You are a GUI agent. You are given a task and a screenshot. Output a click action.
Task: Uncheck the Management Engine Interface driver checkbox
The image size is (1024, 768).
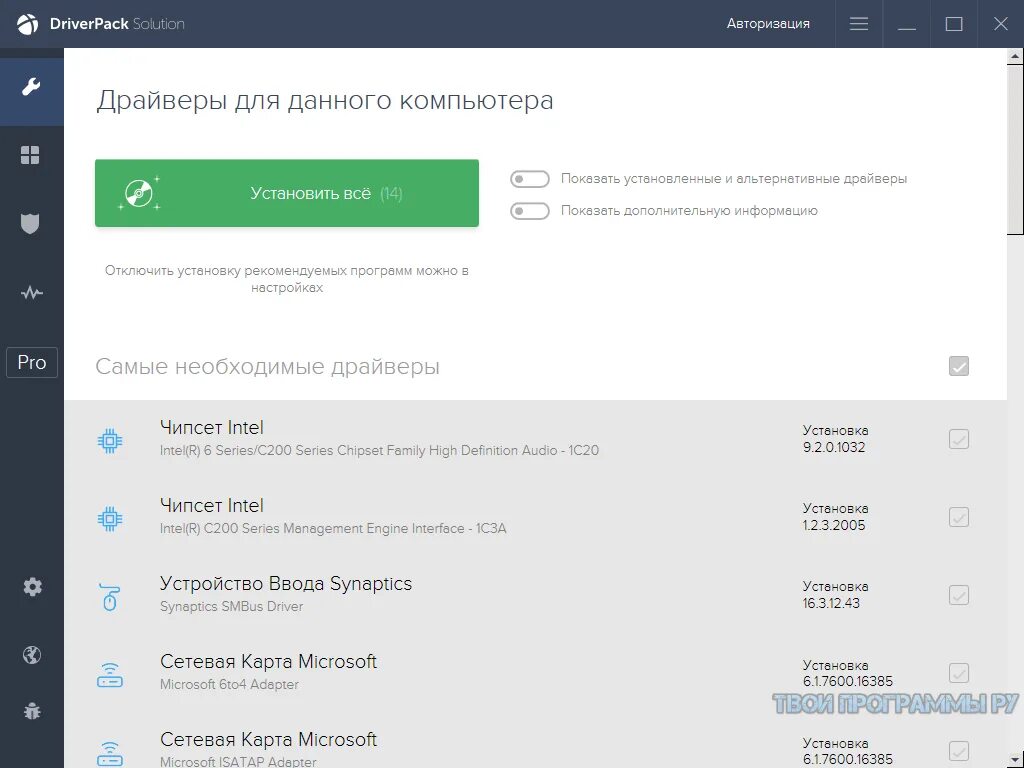point(959,517)
